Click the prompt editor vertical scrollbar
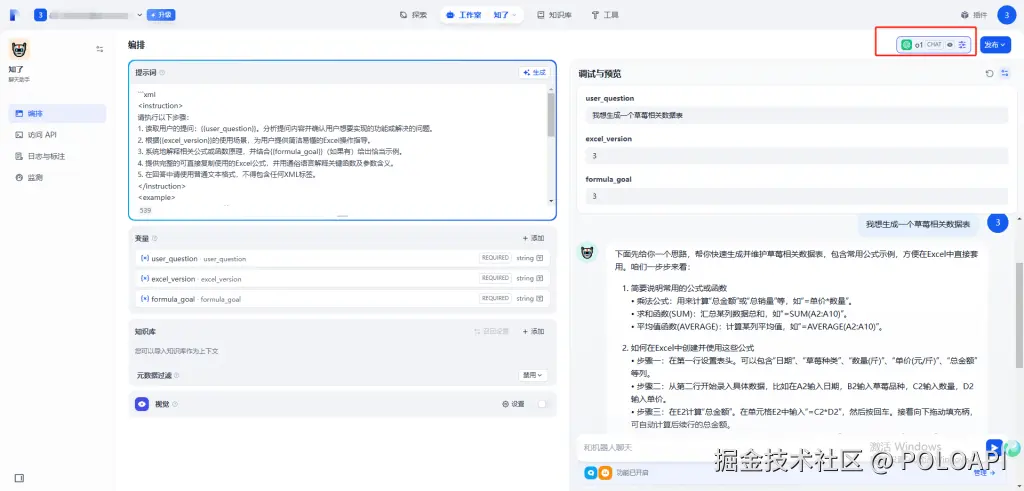 (551, 114)
